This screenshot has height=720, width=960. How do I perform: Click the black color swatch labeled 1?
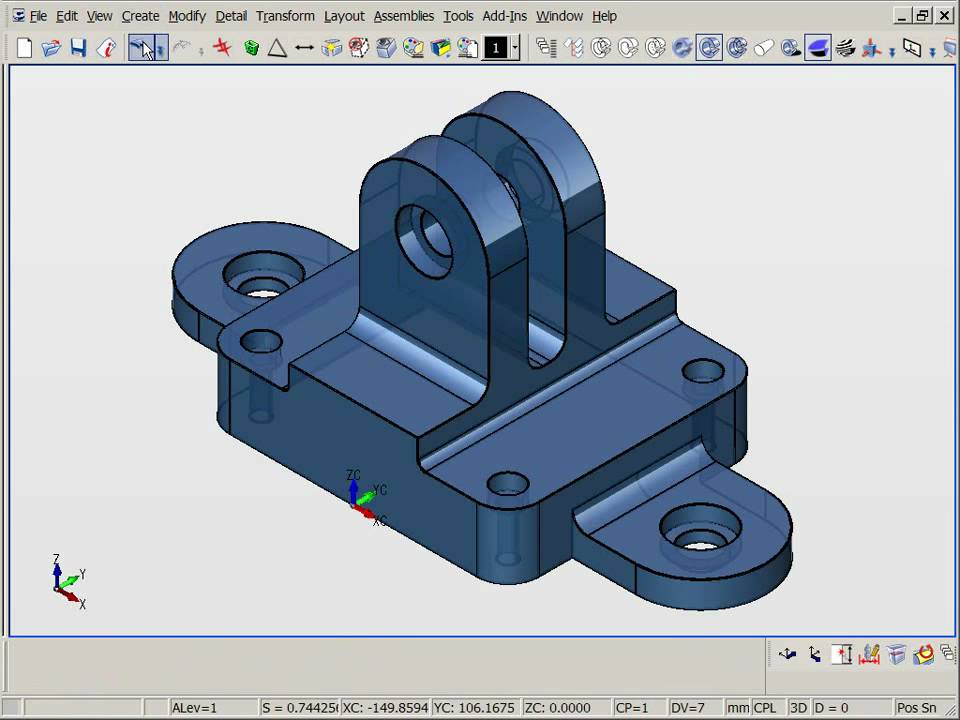(496, 48)
